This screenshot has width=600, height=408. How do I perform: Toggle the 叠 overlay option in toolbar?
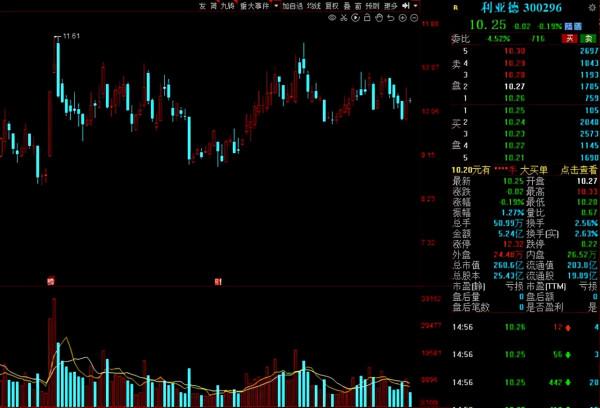click(x=345, y=6)
